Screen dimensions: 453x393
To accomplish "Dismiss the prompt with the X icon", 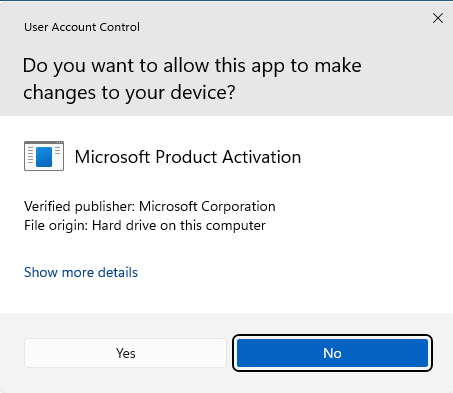I will [x=438, y=18].
